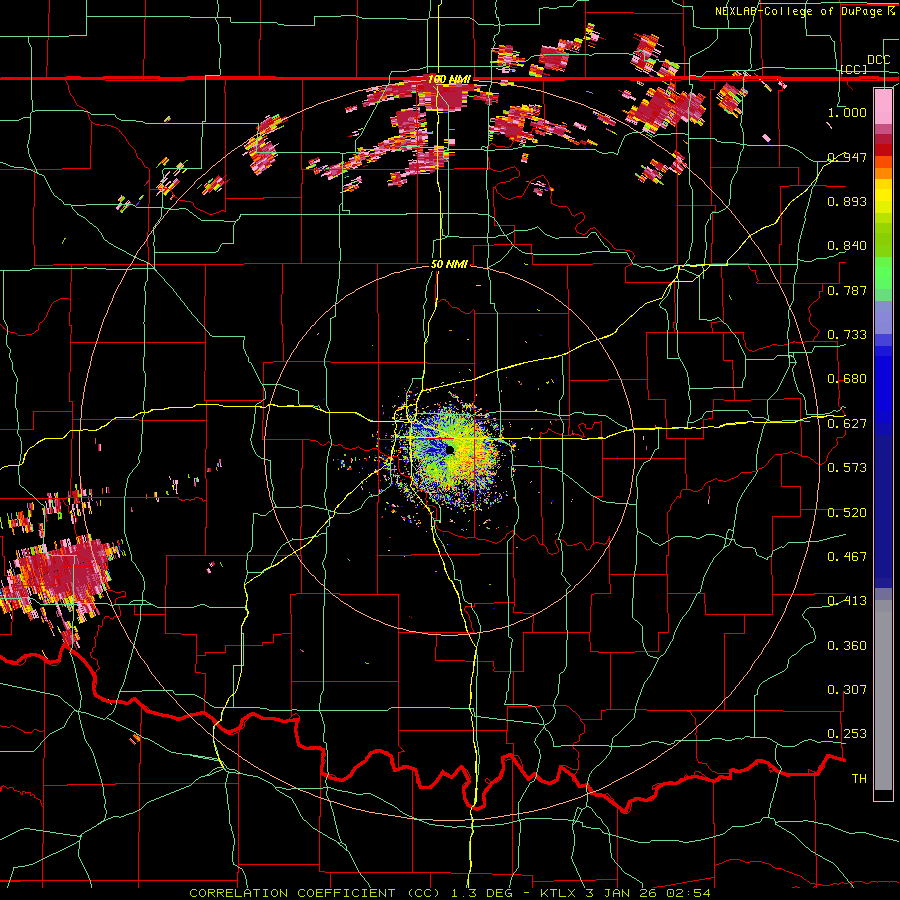
Task: Click the 100 NMI range ring label
Action: click(x=449, y=78)
